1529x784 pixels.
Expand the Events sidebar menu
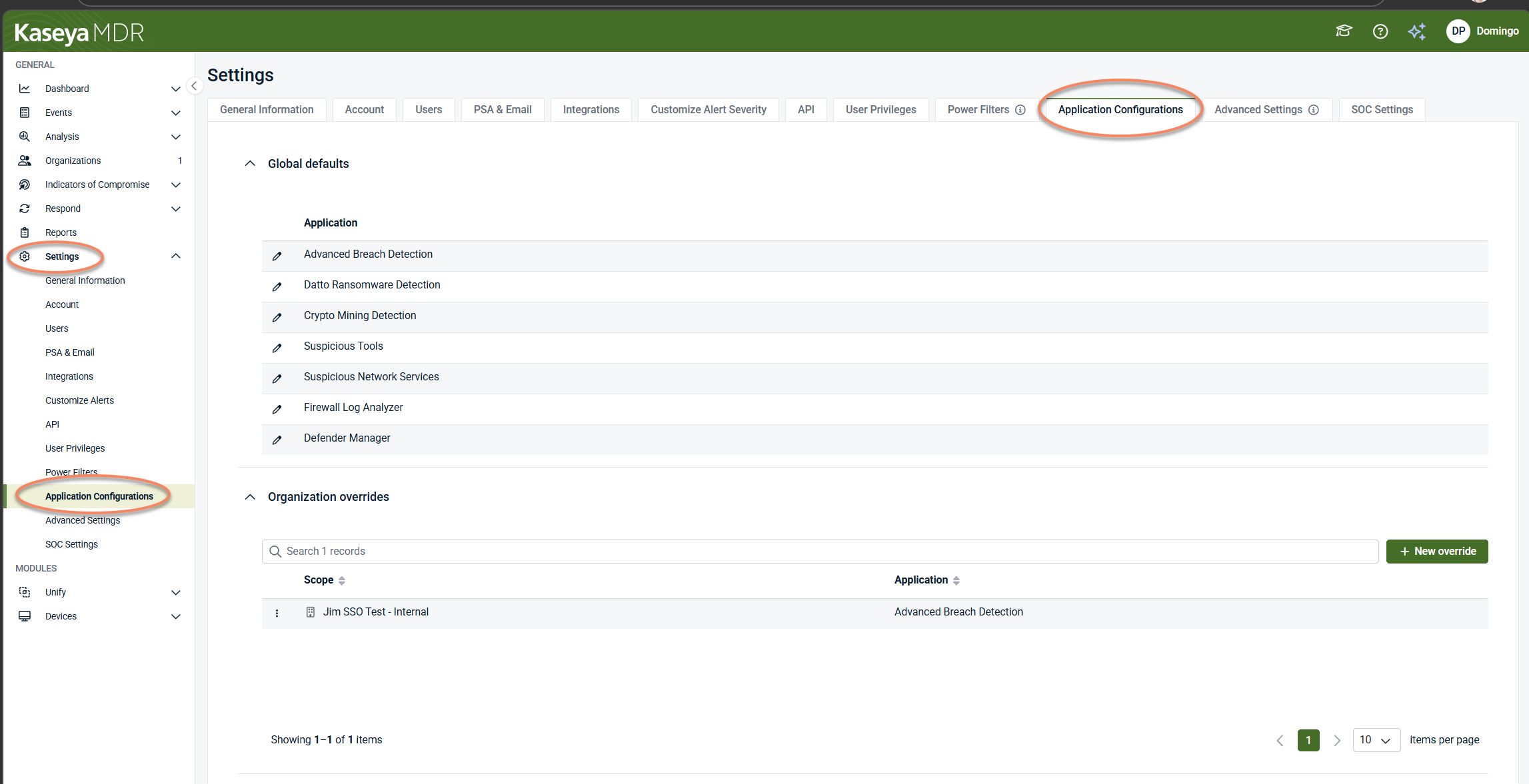176,113
